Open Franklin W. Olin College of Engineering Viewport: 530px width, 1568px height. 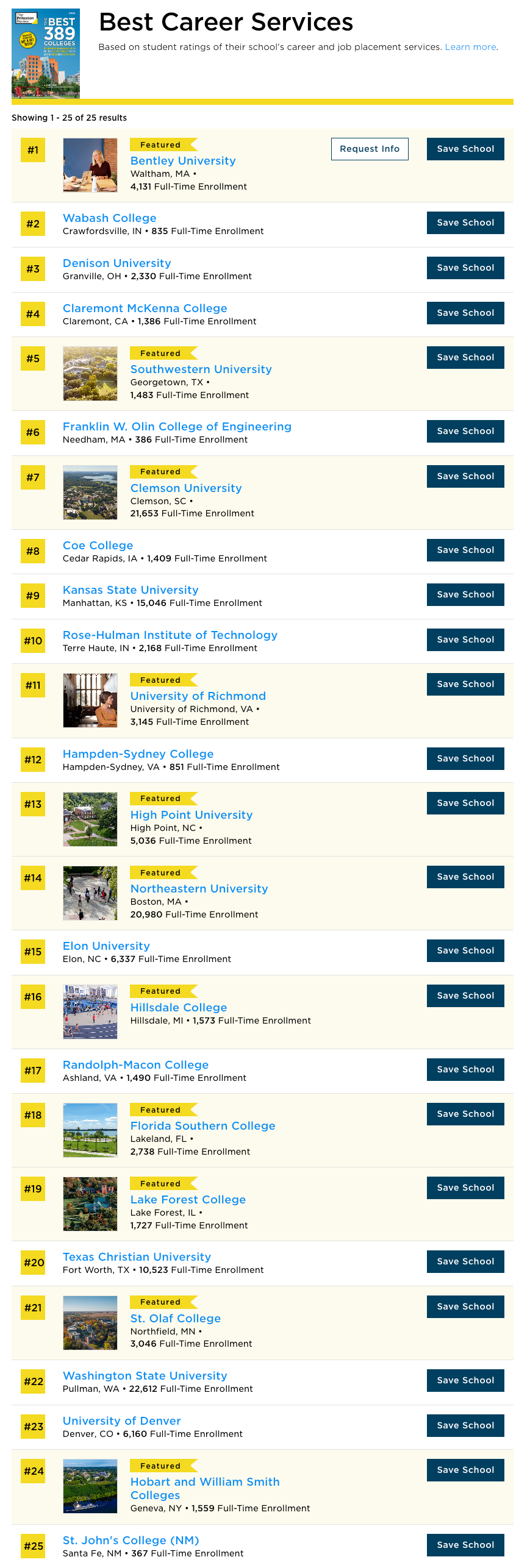[x=177, y=426]
